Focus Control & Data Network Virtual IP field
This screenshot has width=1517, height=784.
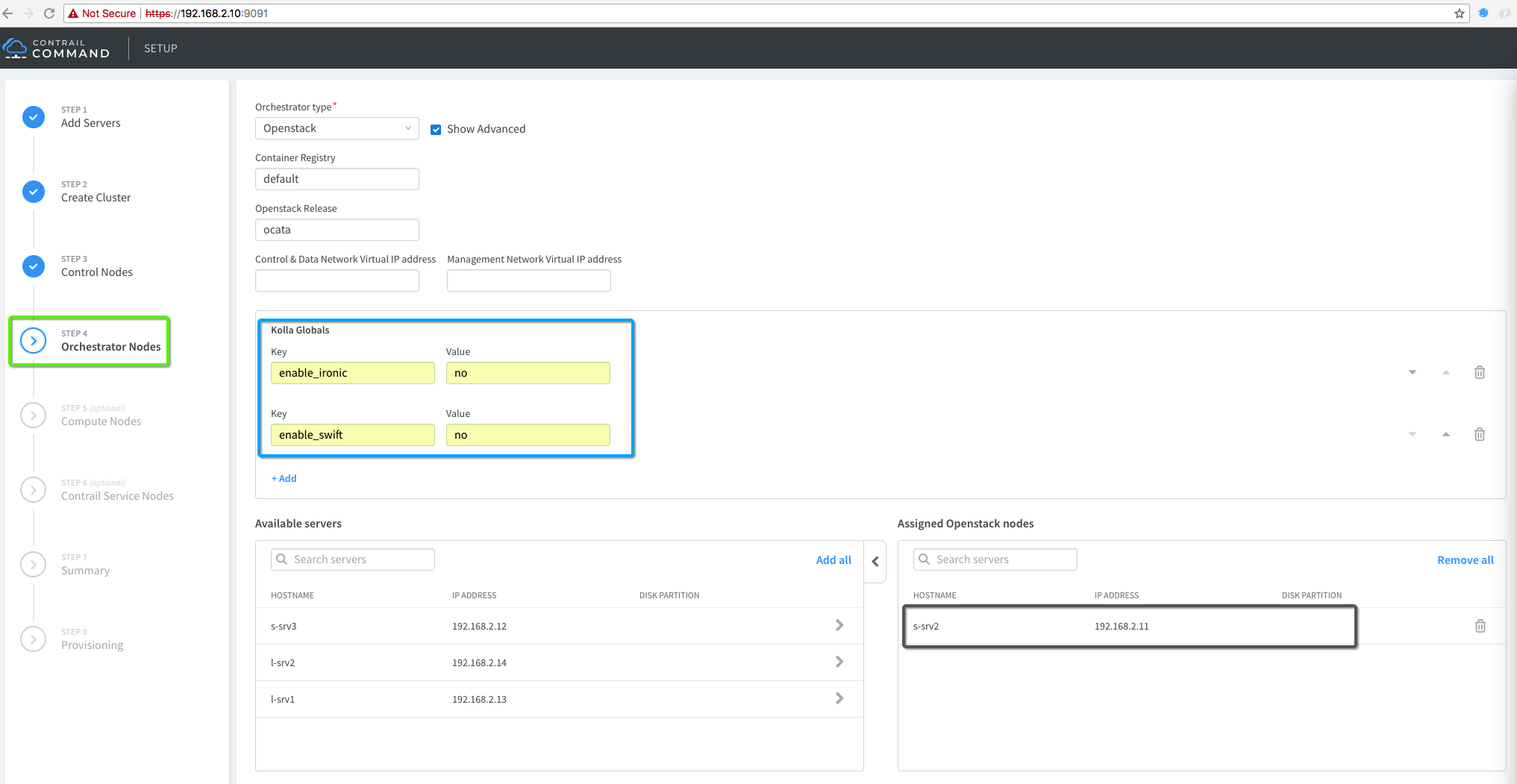[337, 280]
